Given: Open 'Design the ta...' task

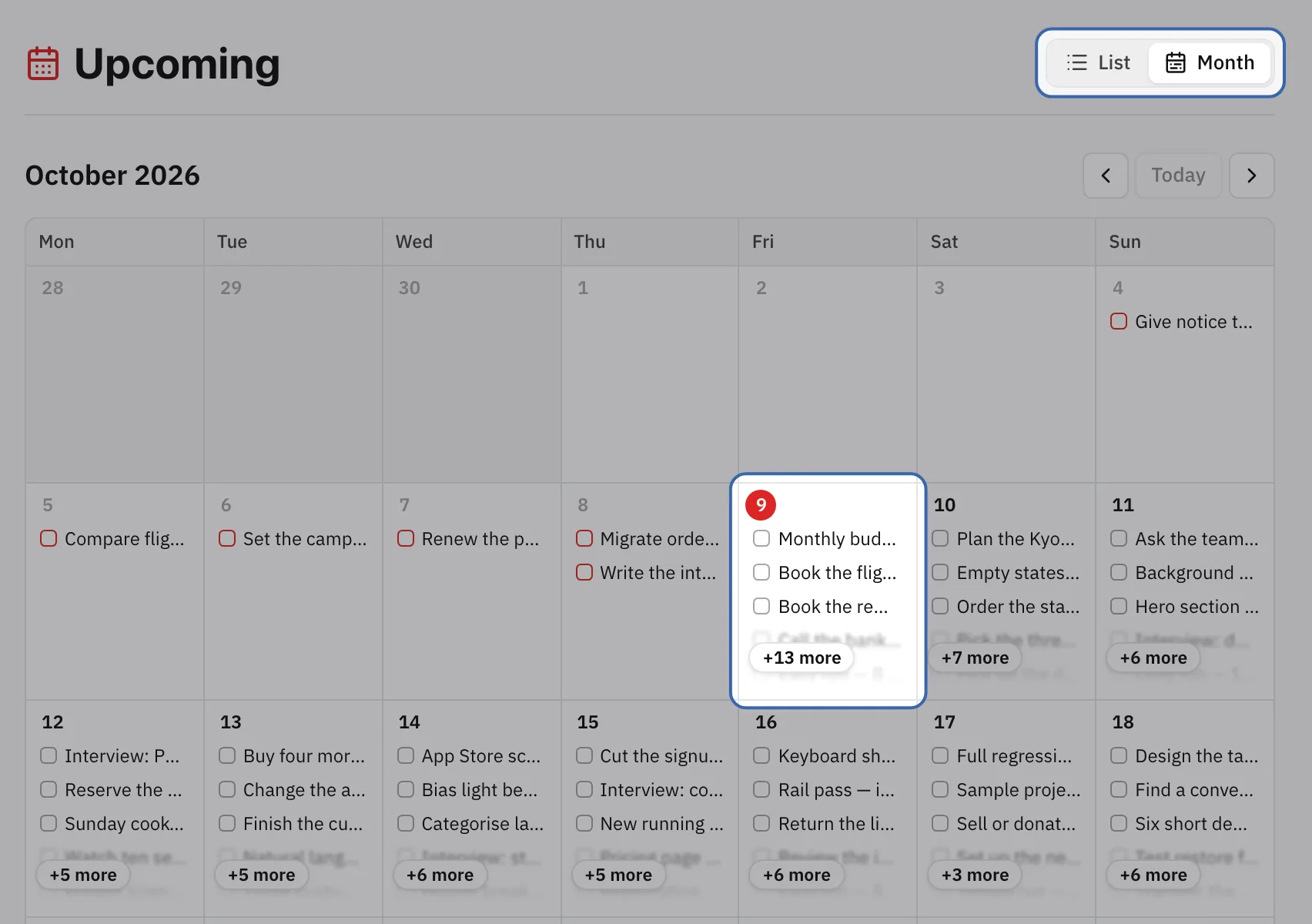Looking at the screenshot, I should (x=1197, y=755).
